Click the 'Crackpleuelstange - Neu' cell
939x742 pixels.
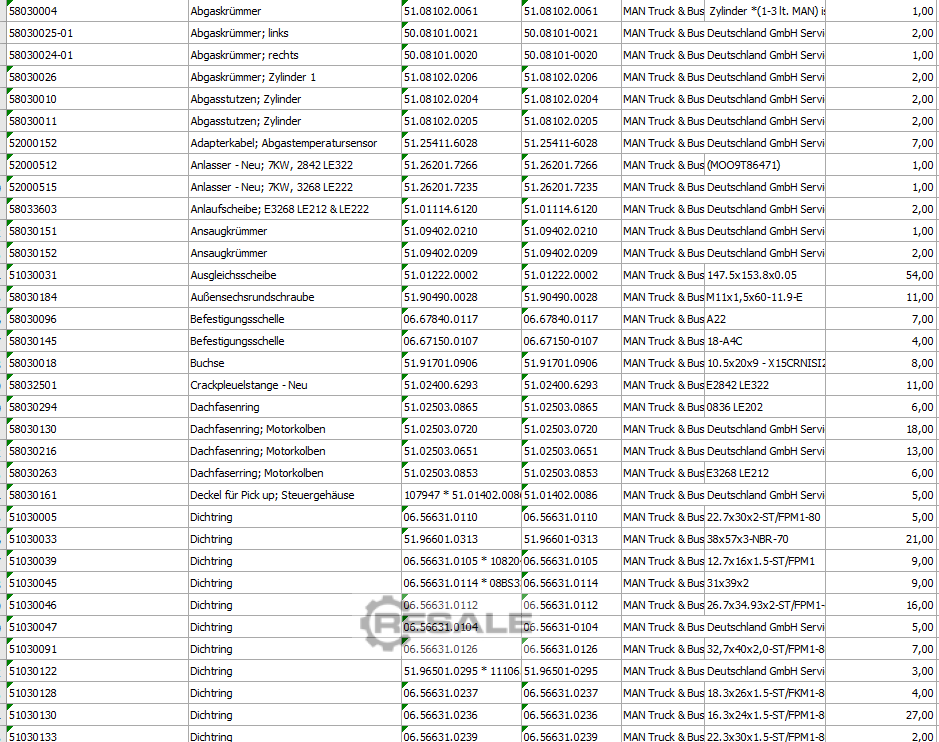(x=294, y=385)
